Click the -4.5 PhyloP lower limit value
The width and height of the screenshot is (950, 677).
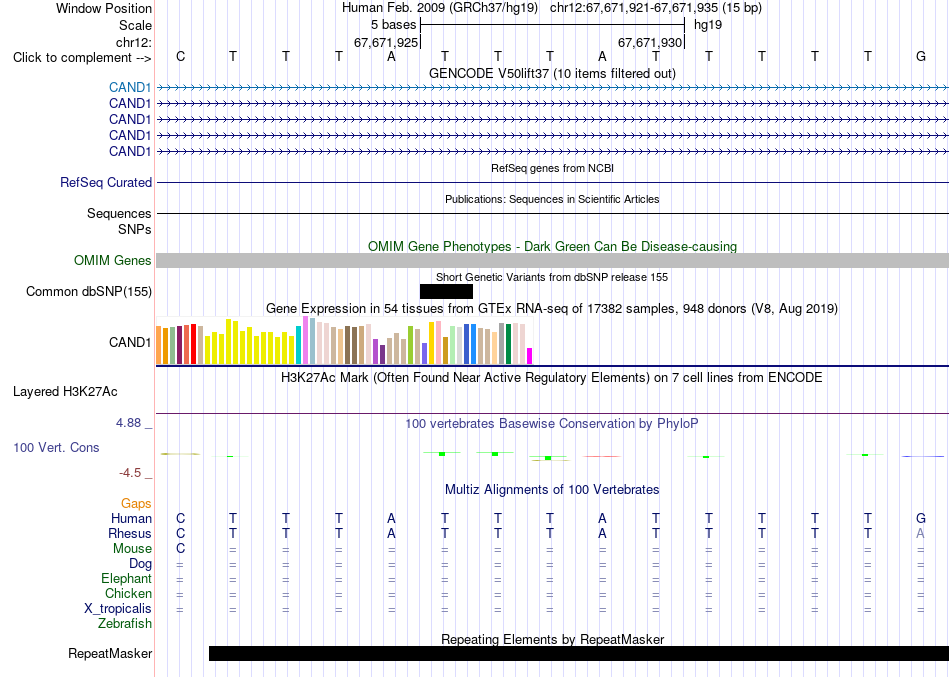130,473
